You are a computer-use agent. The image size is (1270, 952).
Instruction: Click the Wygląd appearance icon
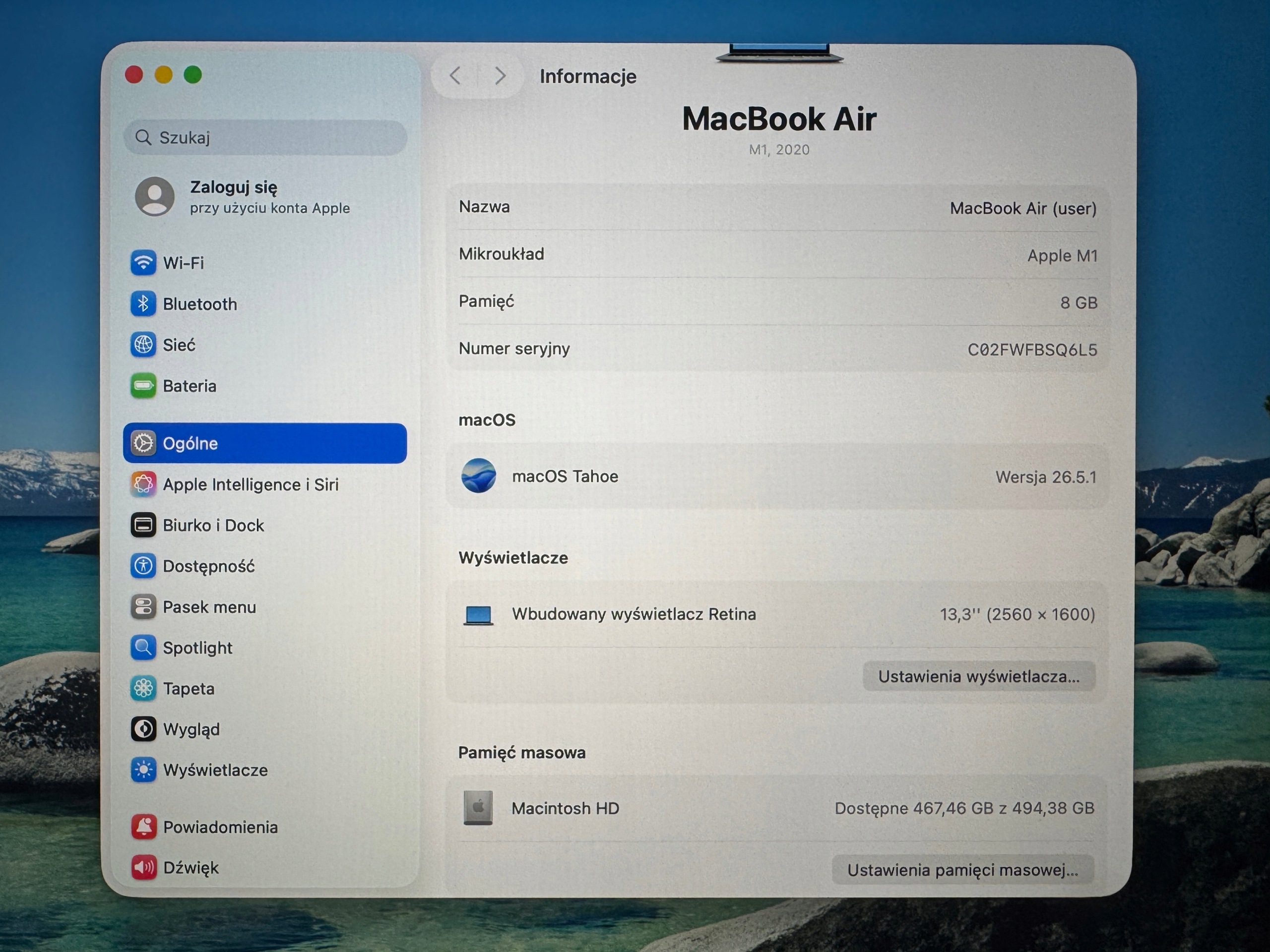pyautogui.click(x=143, y=729)
